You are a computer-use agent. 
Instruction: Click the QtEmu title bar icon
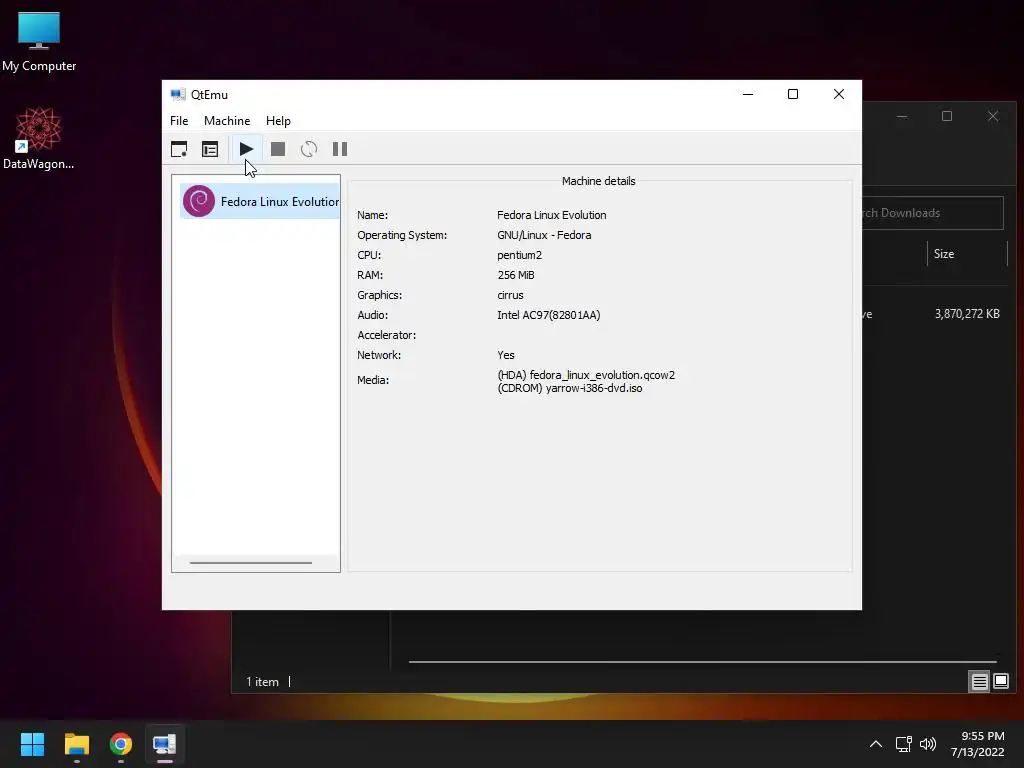point(178,95)
